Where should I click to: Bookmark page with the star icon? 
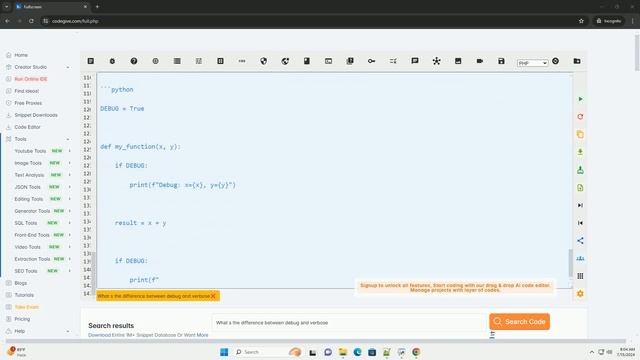coord(581,21)
